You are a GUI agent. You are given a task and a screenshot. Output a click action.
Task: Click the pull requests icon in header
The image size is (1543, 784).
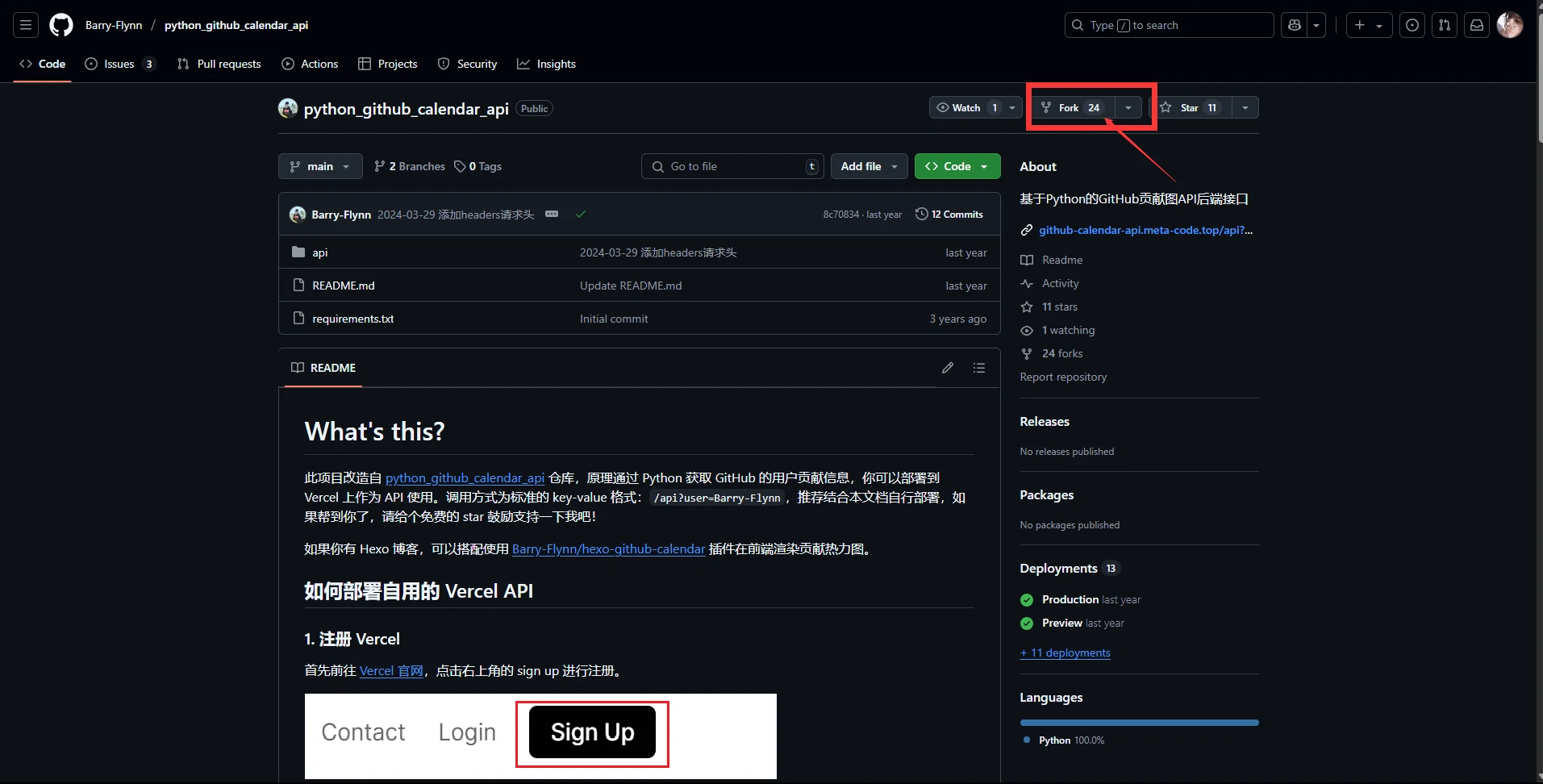pyautogui.click(x=1445, y=25)
